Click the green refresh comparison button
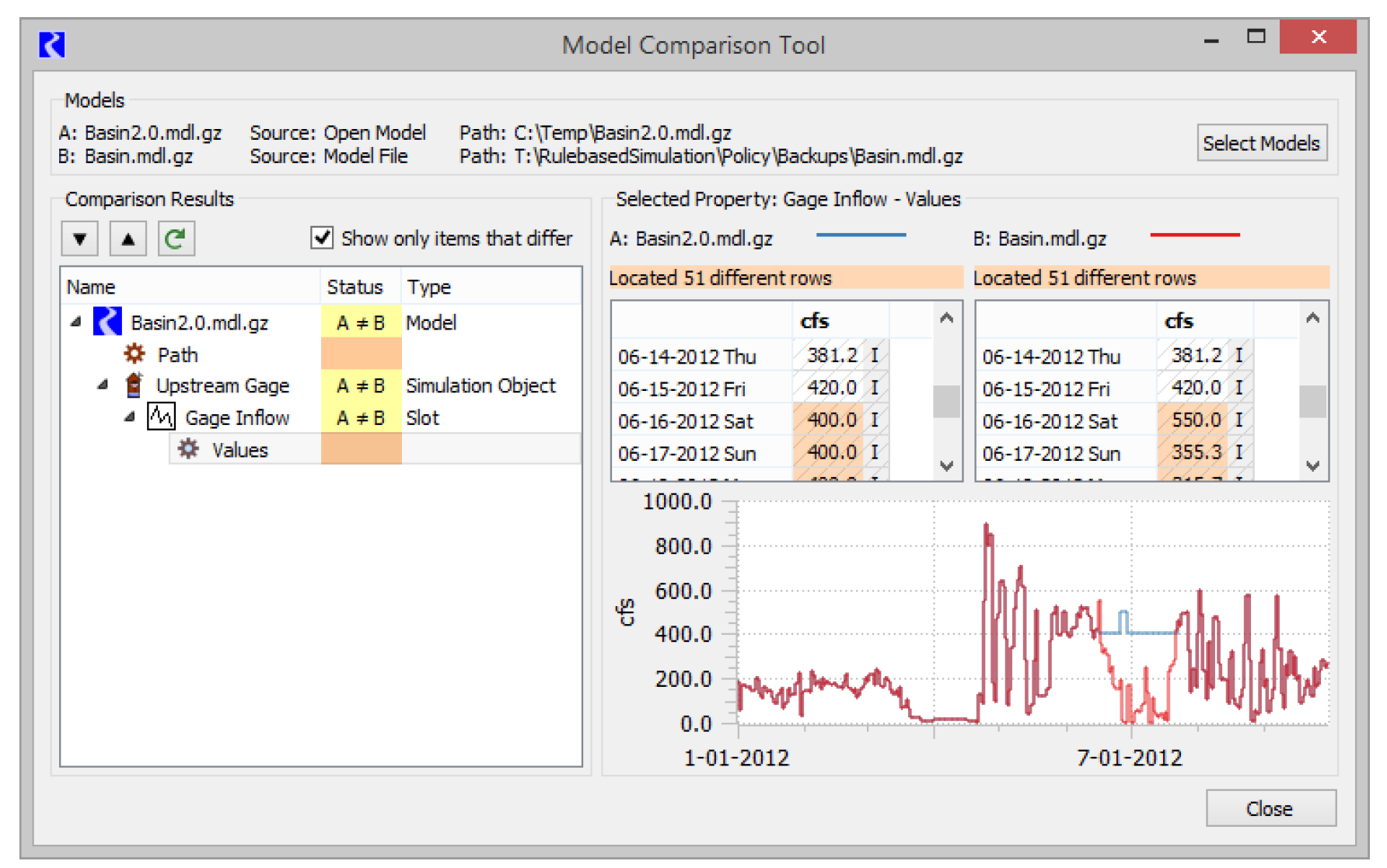The width and height of the screenshot is (1387, 868). (x=176, y=239)
